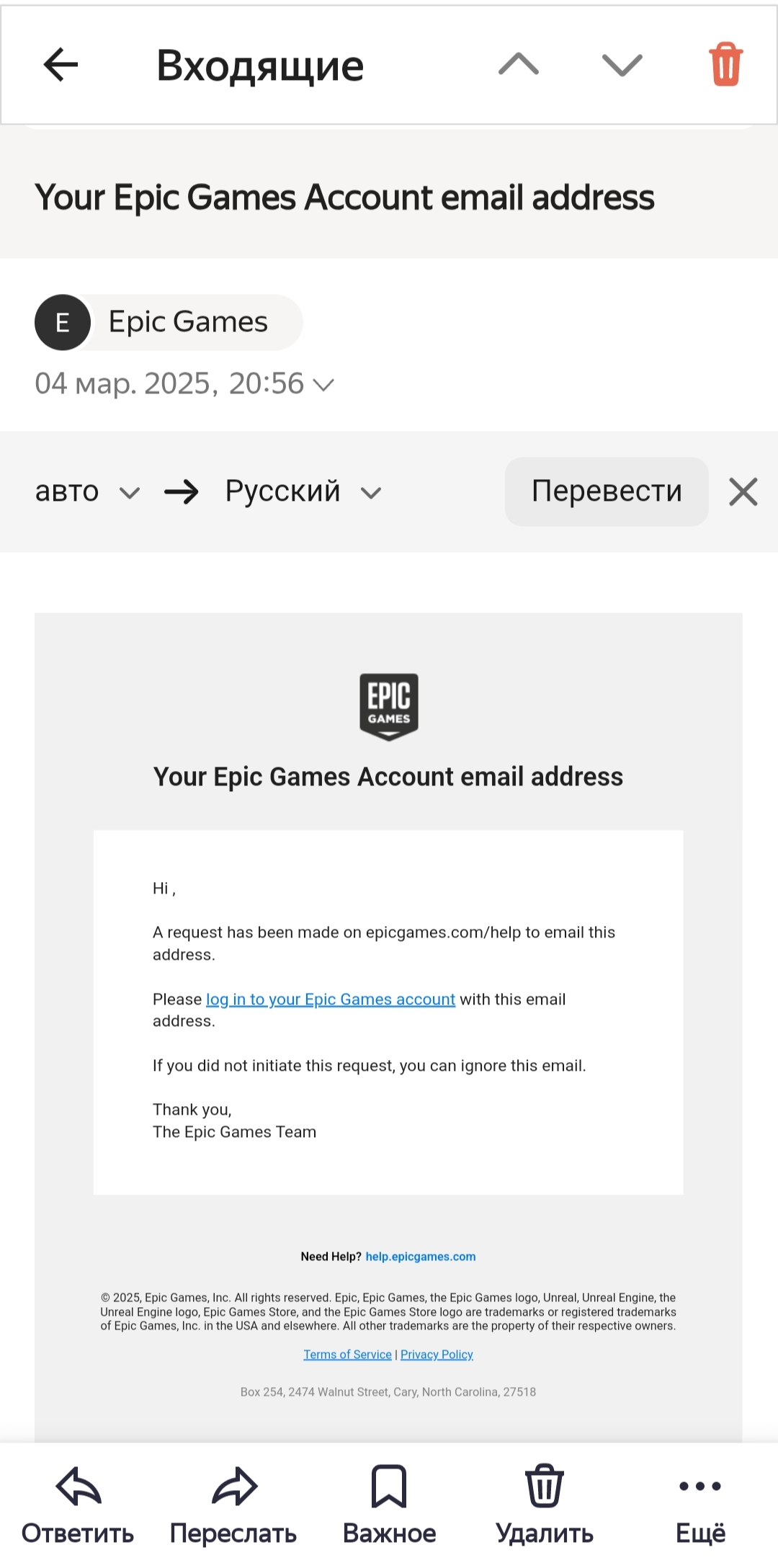This screenshot has width=778, height=1568.
Task: Mark email as Важное bookmark
Action: pyautogui.click(x=389, y=1487)
